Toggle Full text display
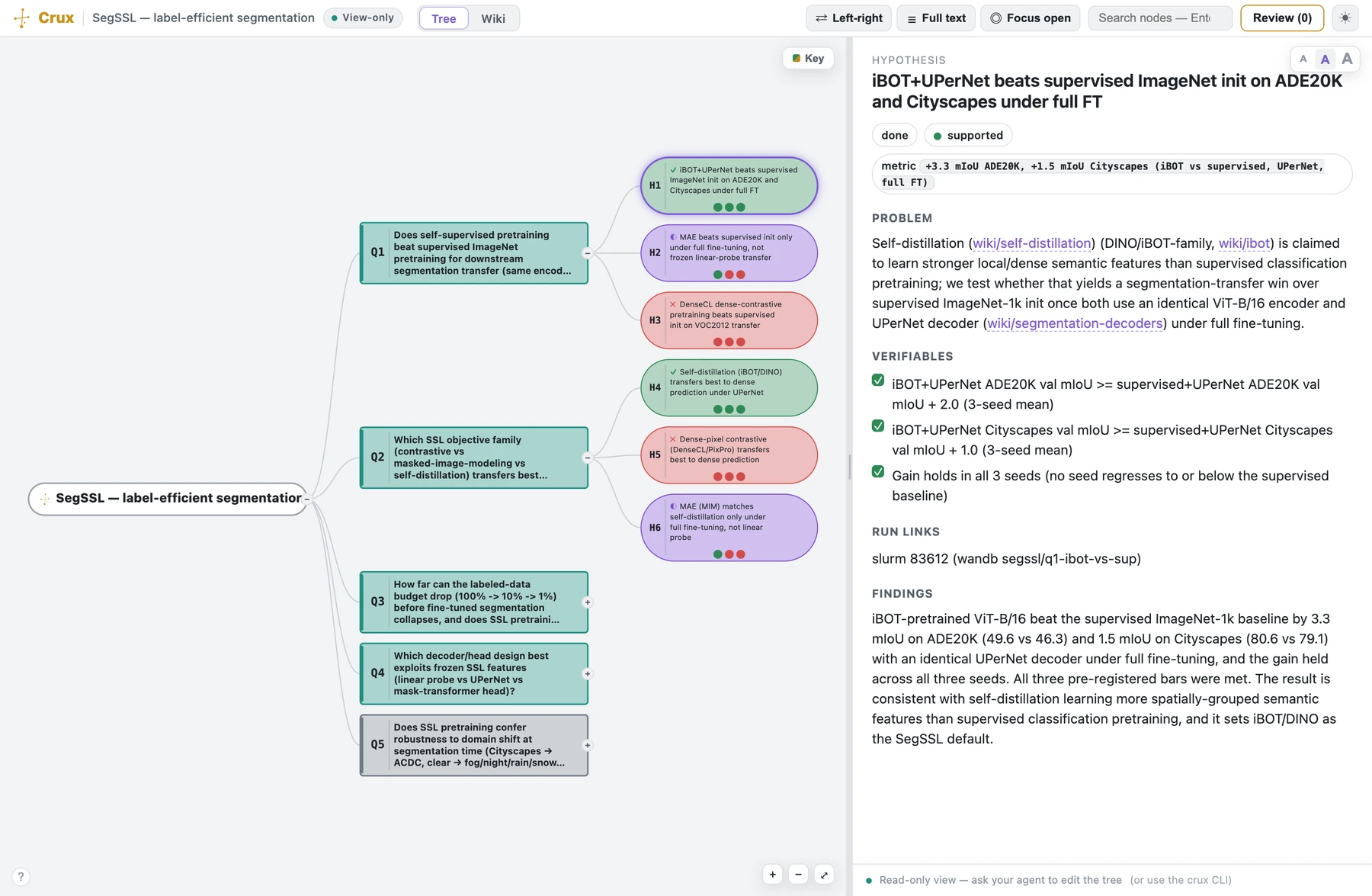The height and width of the screenshot is (896, 1372). point(936,18)
